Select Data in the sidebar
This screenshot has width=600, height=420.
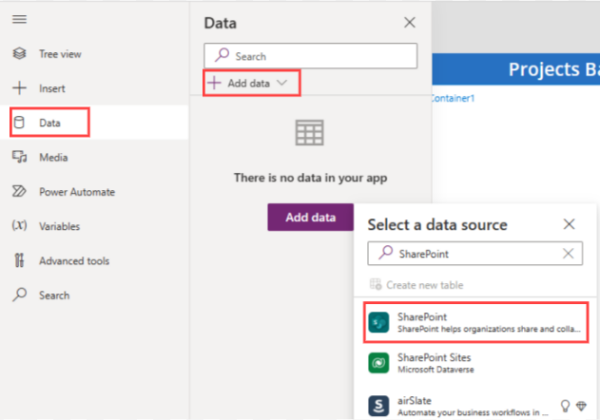point(94,122)
